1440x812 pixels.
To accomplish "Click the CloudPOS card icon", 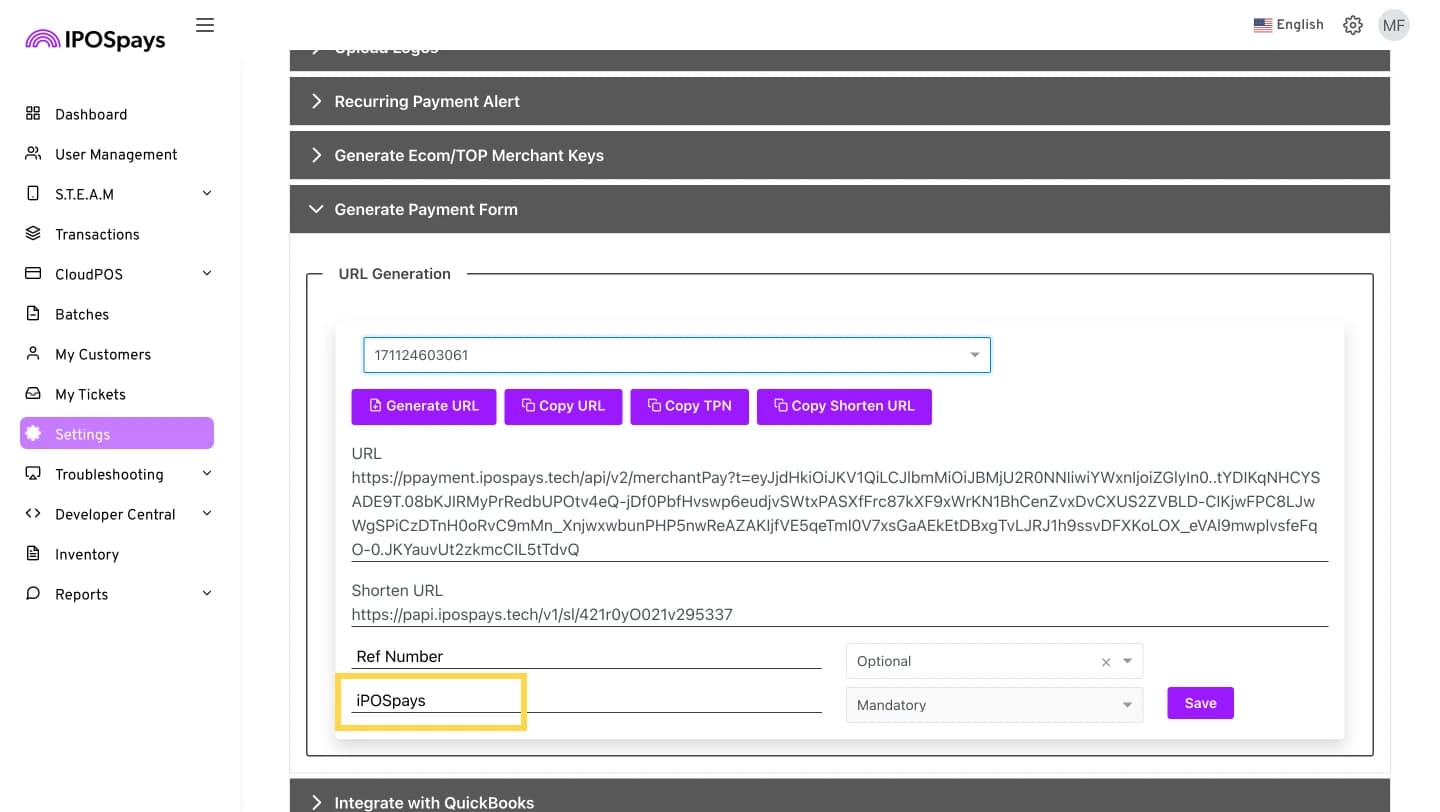I will click(x=33, y=274).
